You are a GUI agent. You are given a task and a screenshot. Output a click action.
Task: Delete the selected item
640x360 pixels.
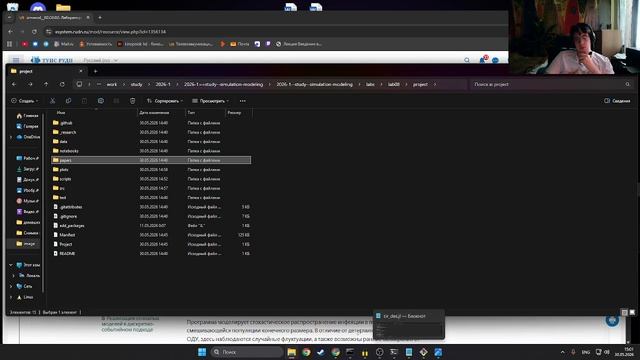[132, 101]
